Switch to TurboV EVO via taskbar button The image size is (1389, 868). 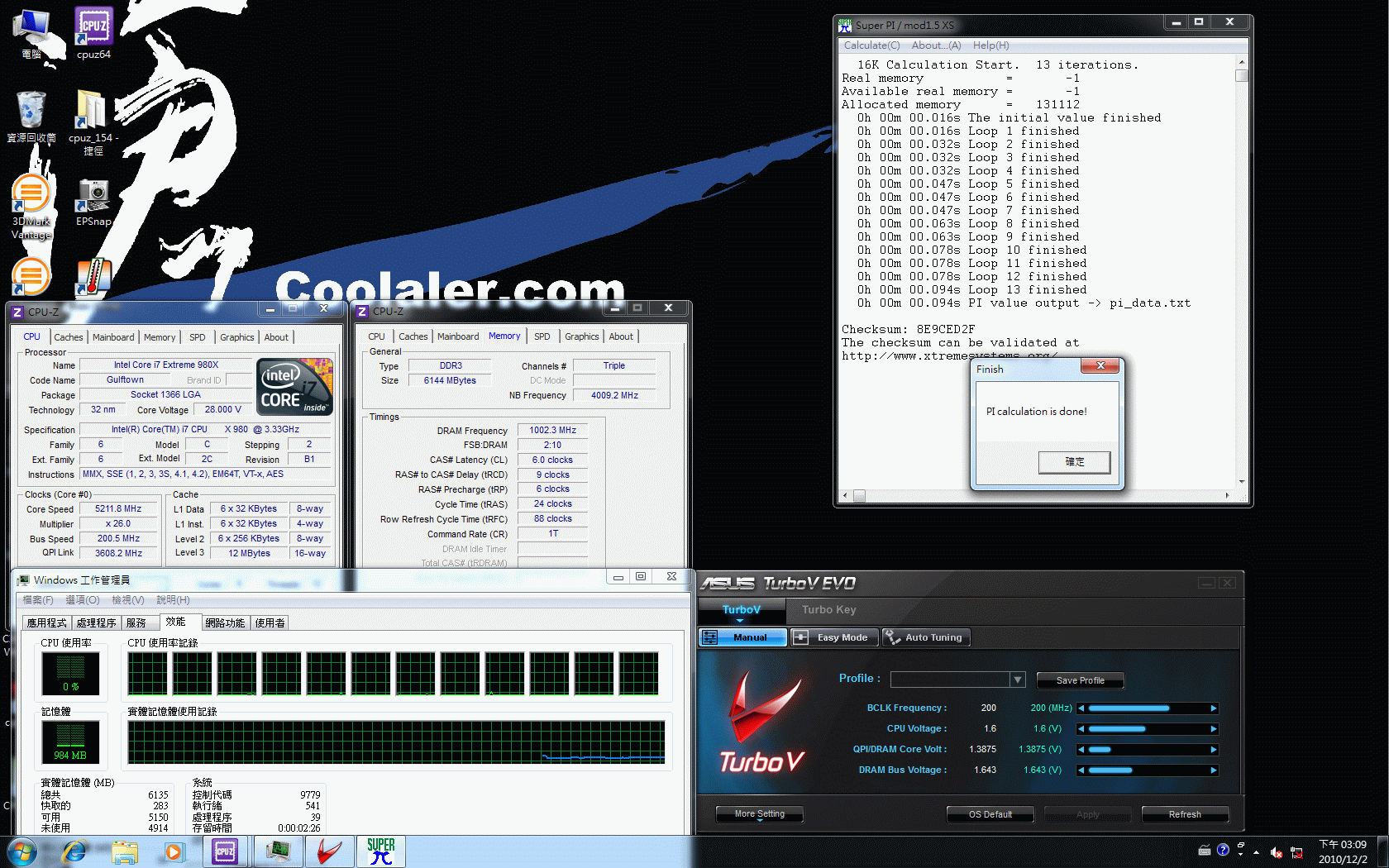click(x=329, y=851)
